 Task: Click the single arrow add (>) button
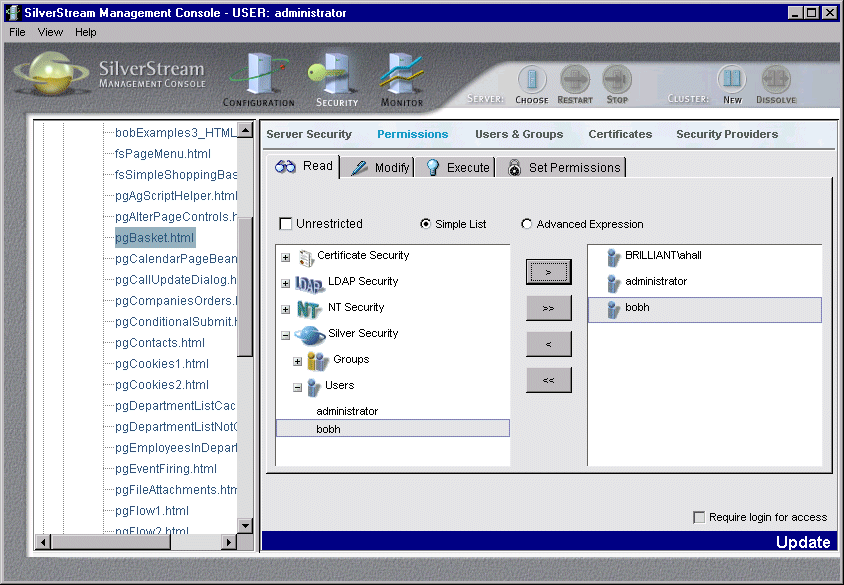click(x=548, y=272)
